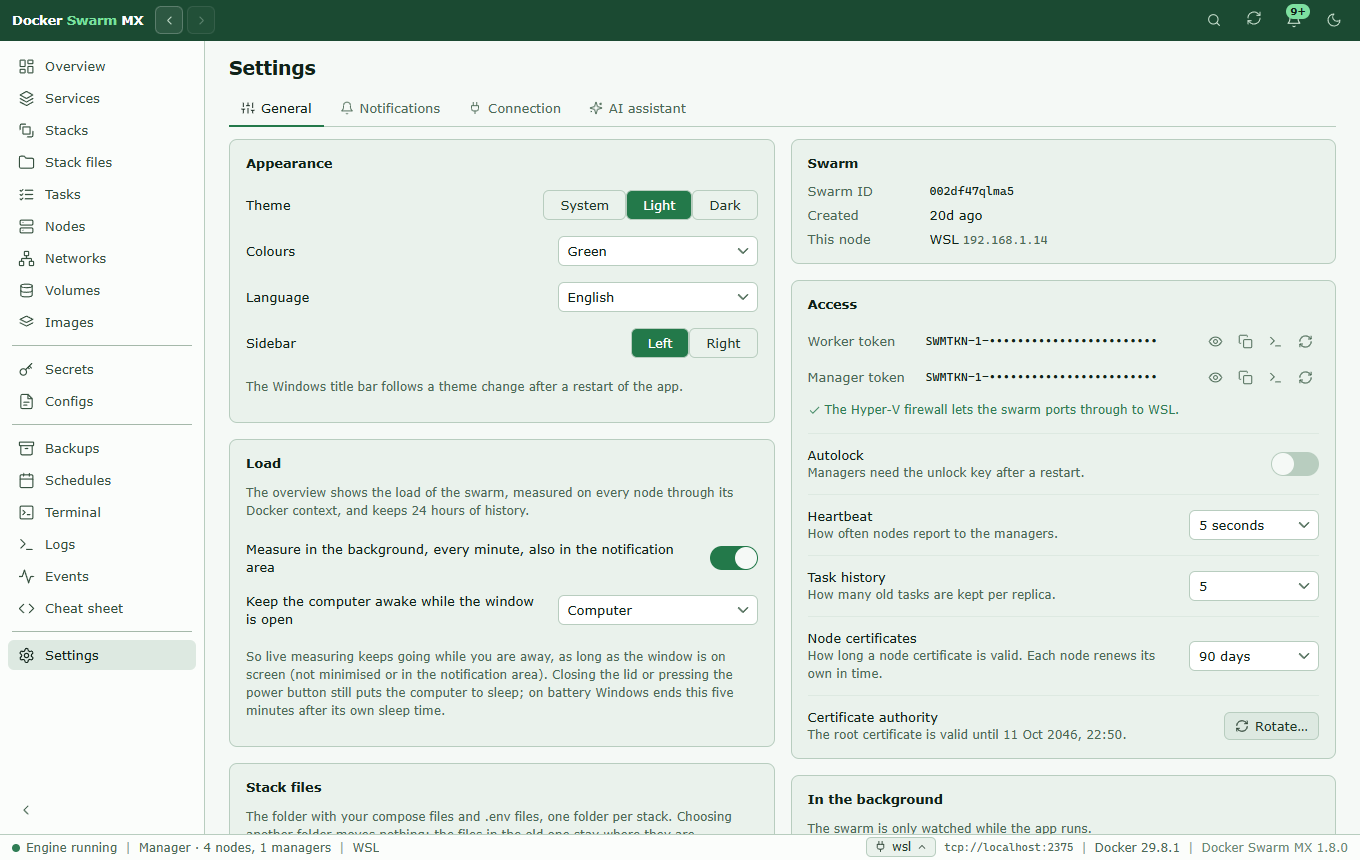Open the keep-awake dropdown showing Computer

pyautogui.click(x=658, y=610)
